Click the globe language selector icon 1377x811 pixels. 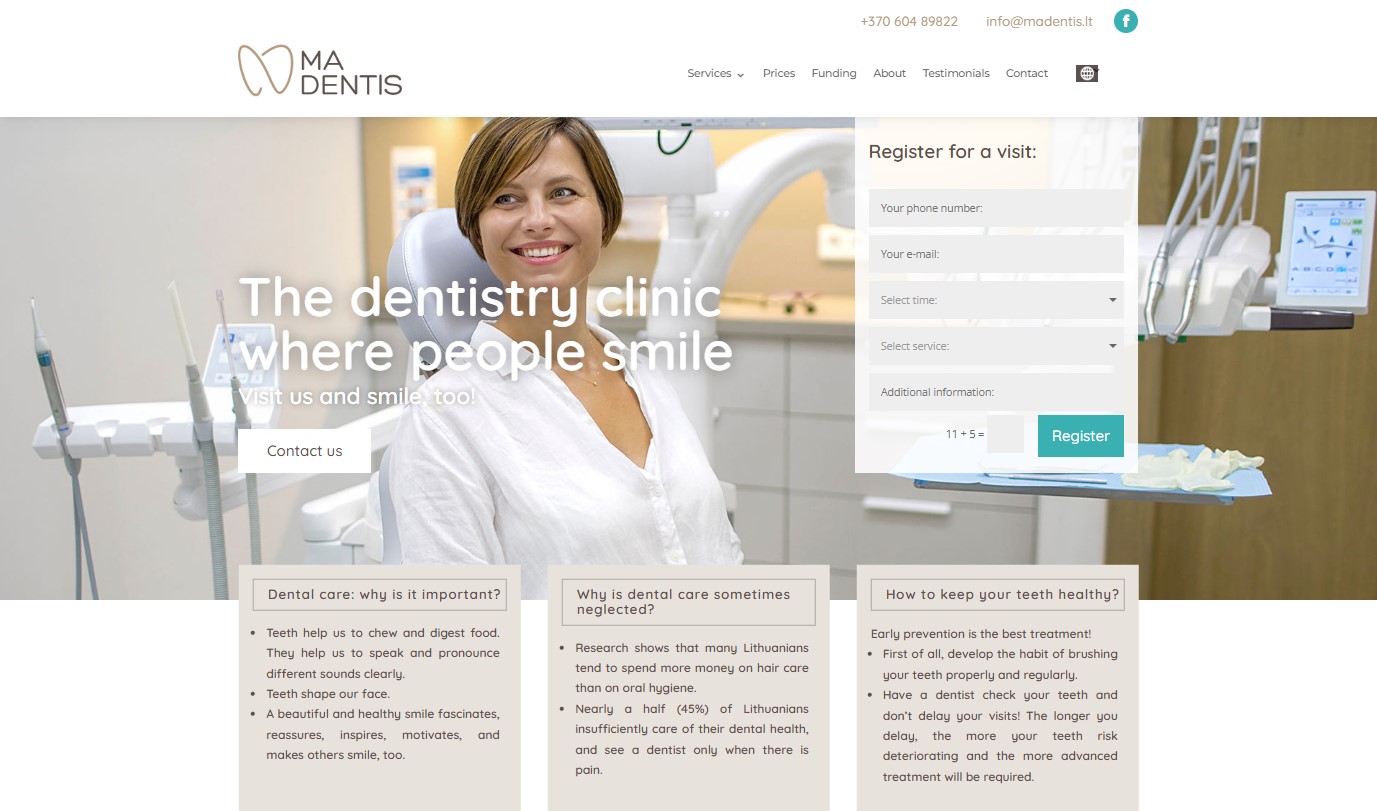point(1087,73)
